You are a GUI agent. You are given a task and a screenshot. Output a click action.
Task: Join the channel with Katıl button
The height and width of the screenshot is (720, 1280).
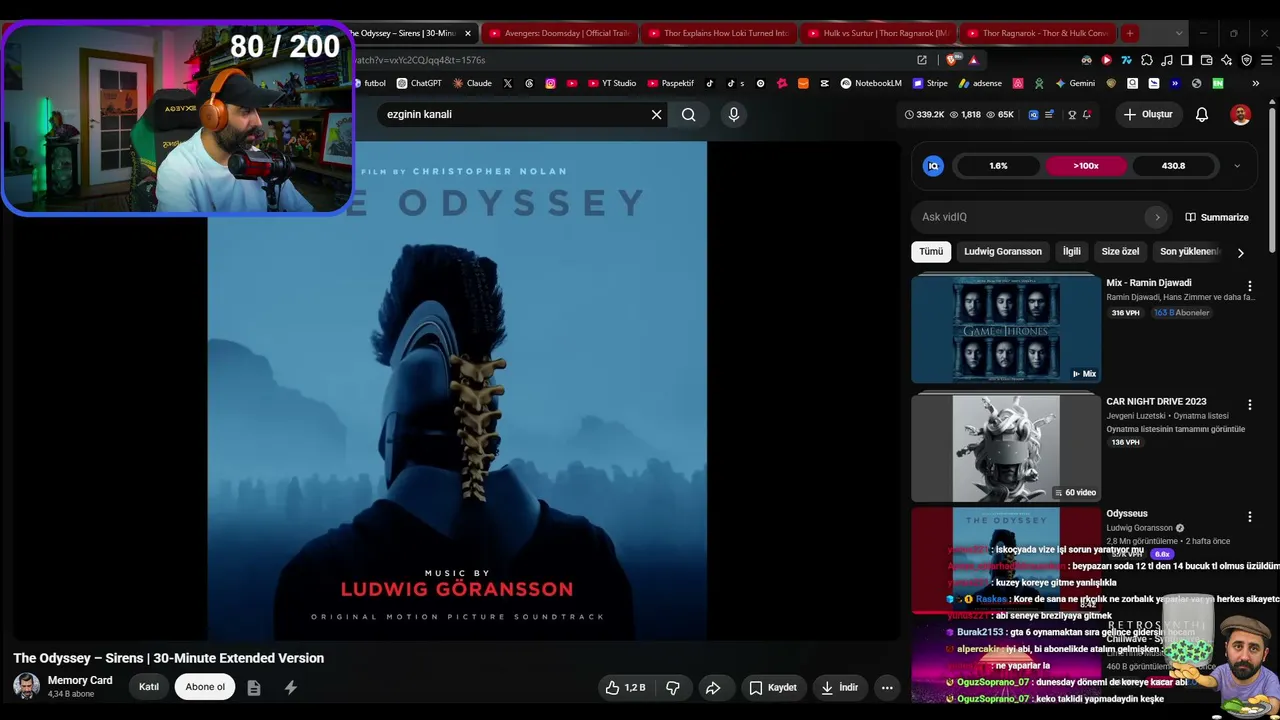(149, 687)
